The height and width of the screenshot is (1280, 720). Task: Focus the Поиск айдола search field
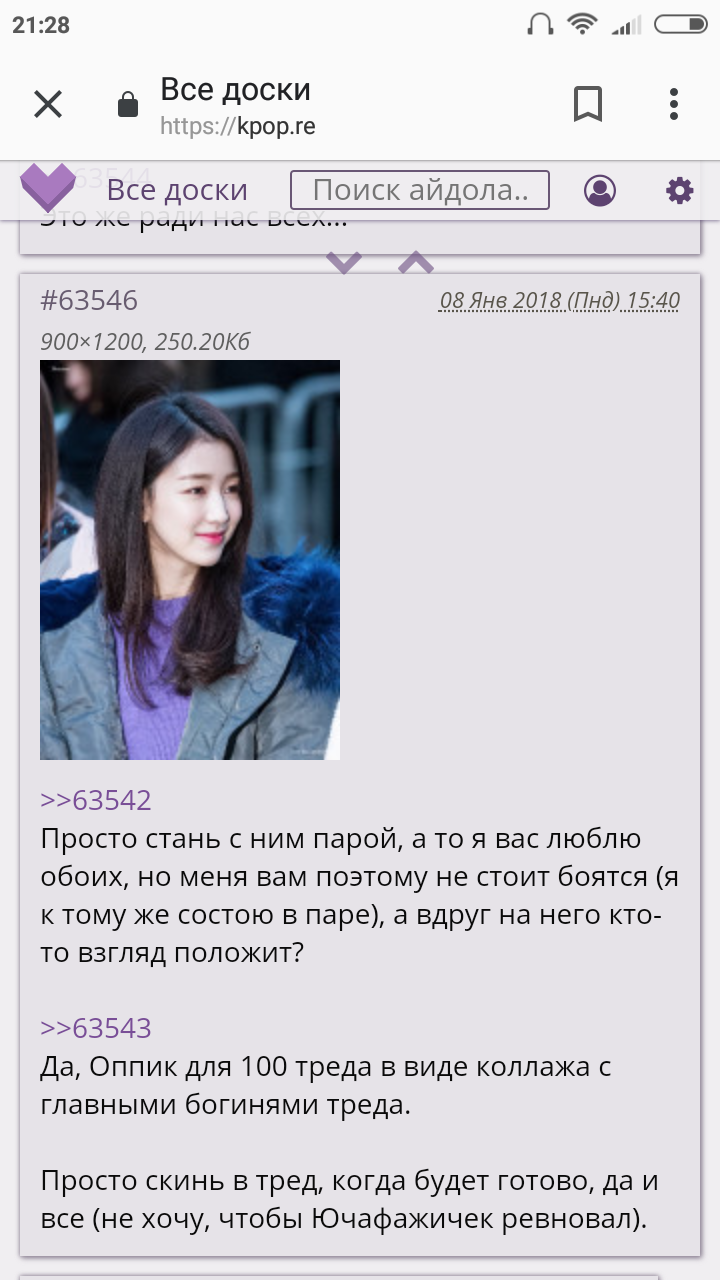(x=420, y=190)
